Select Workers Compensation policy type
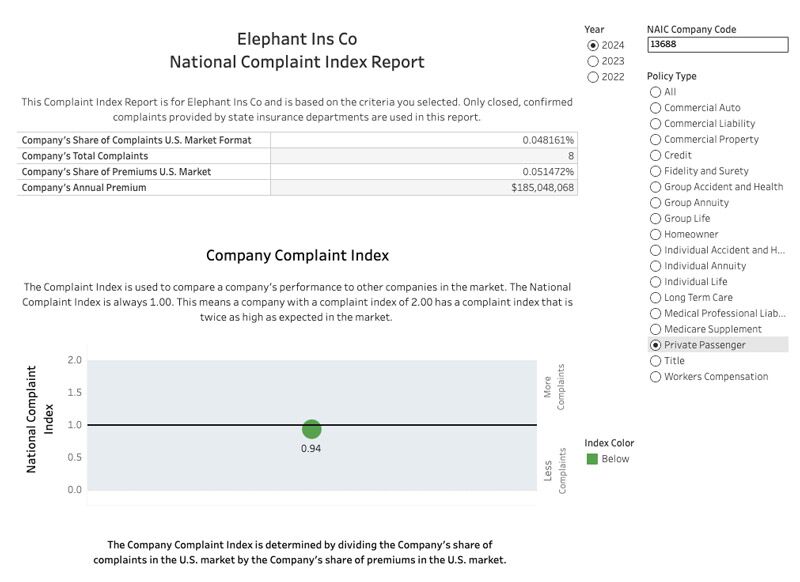This screenshot has width=800, height=582. (656, 377)
